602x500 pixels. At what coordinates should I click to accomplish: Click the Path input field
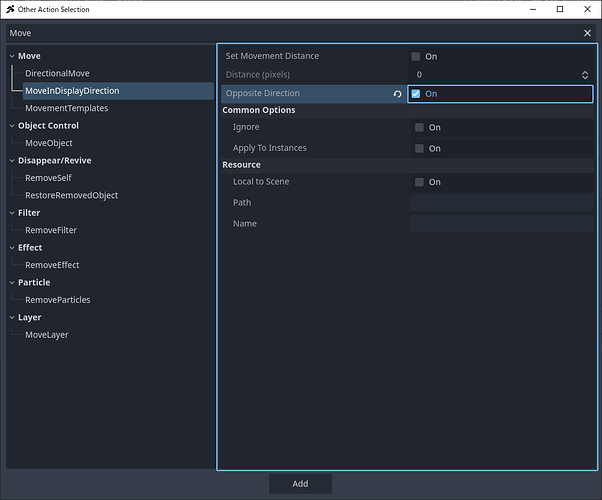501,203
